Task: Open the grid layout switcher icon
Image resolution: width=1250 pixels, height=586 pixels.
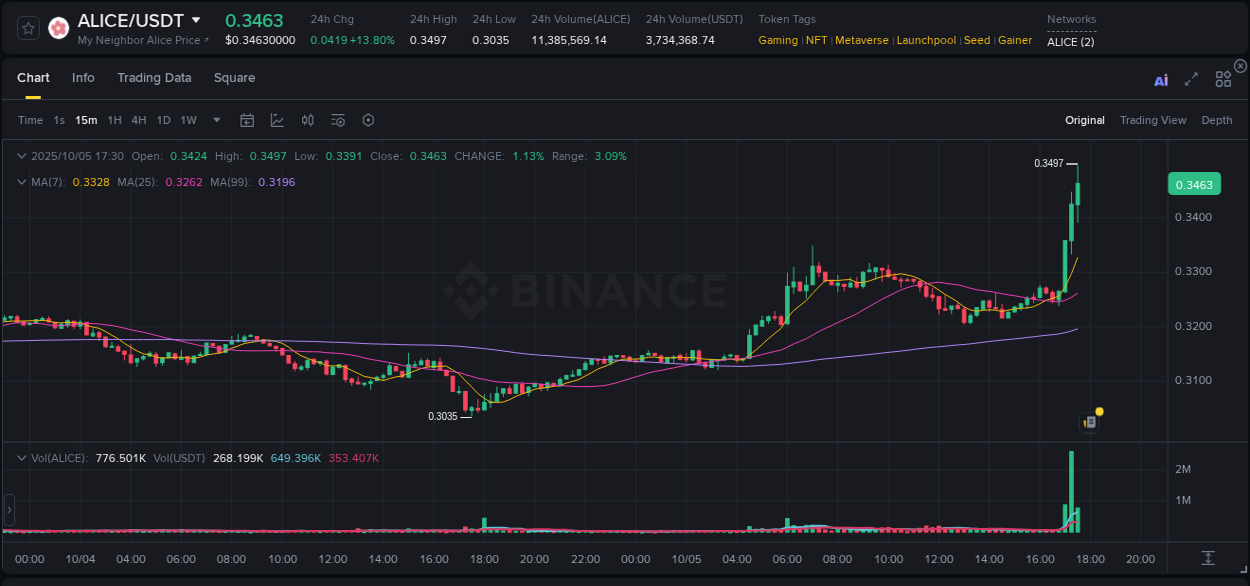Action: pos(1222,79)
